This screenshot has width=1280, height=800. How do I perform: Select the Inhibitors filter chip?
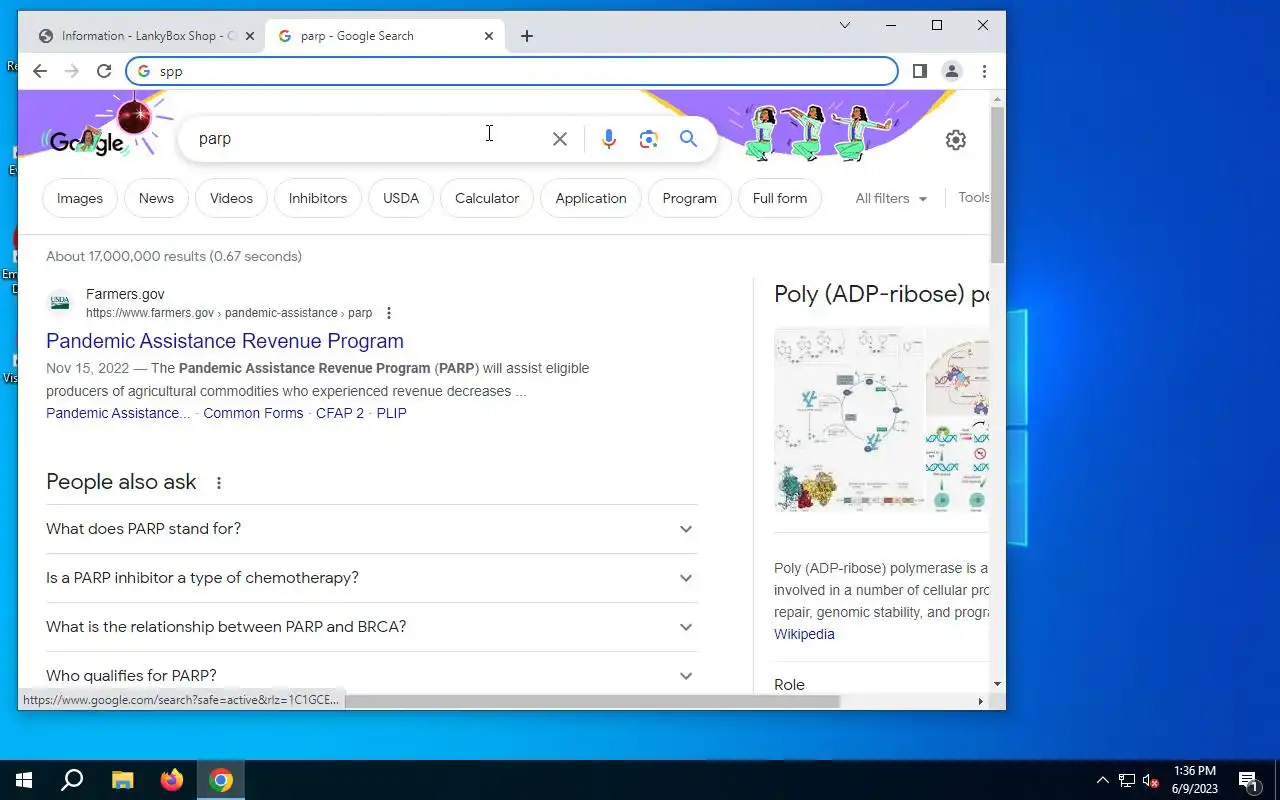click(x=318, y=198)
